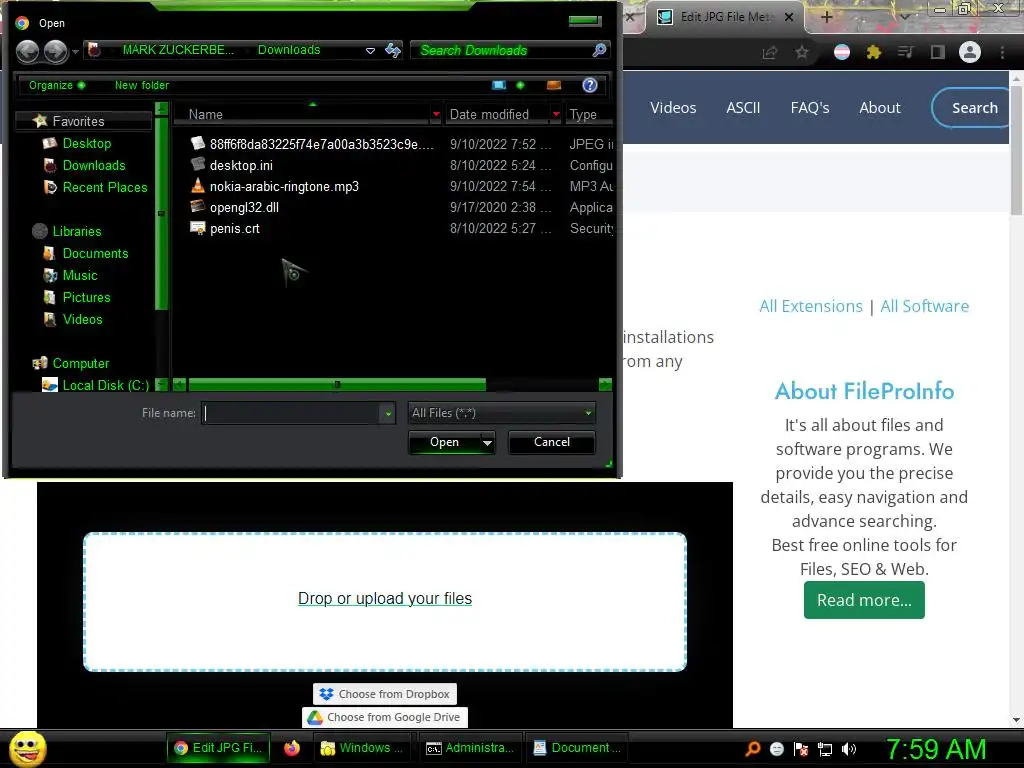Open Music library
Image resolution: width=1024 pixels, height=768 pixels.
pos(80,276)
